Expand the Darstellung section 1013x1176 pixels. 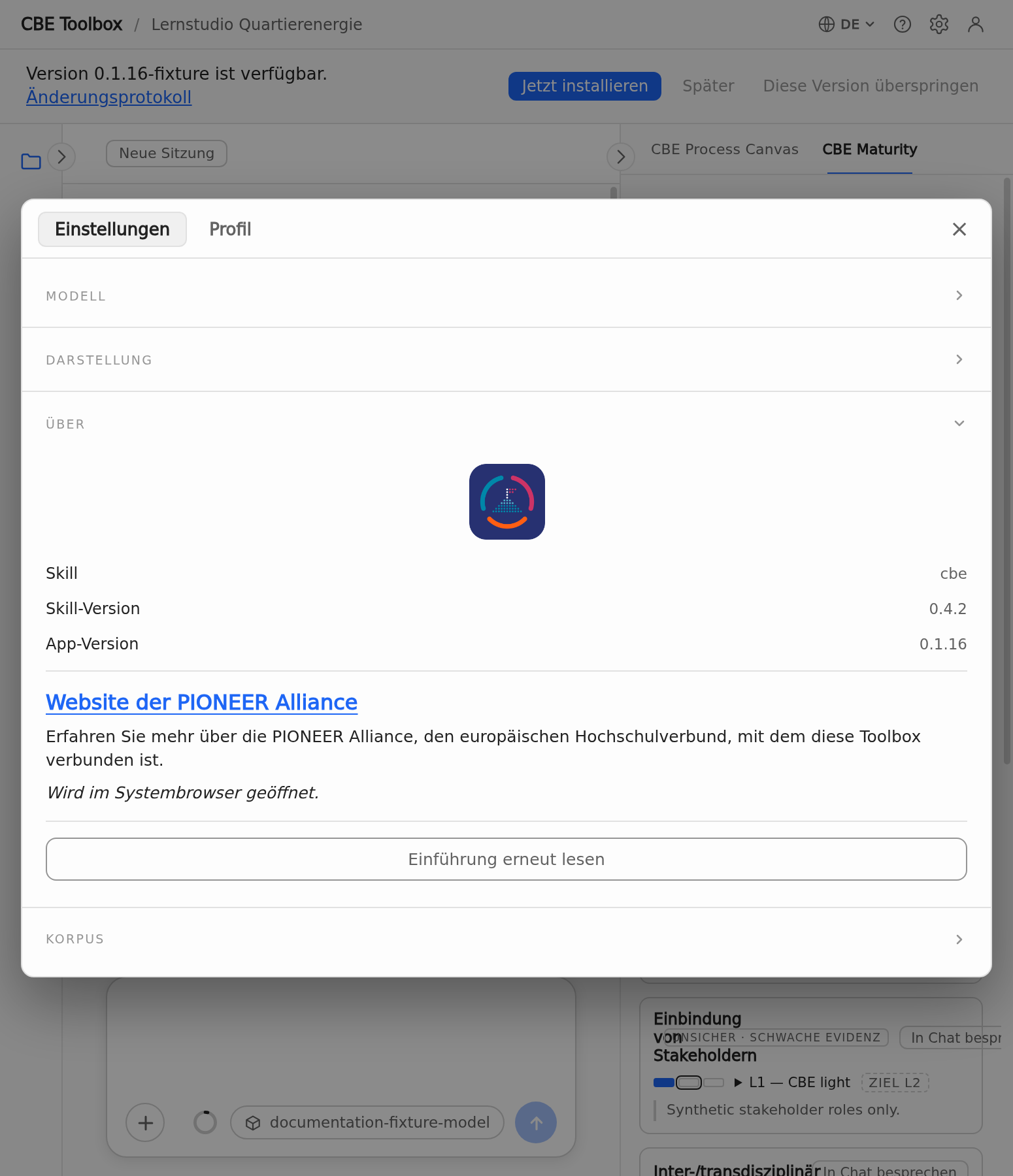coord(506,359)
